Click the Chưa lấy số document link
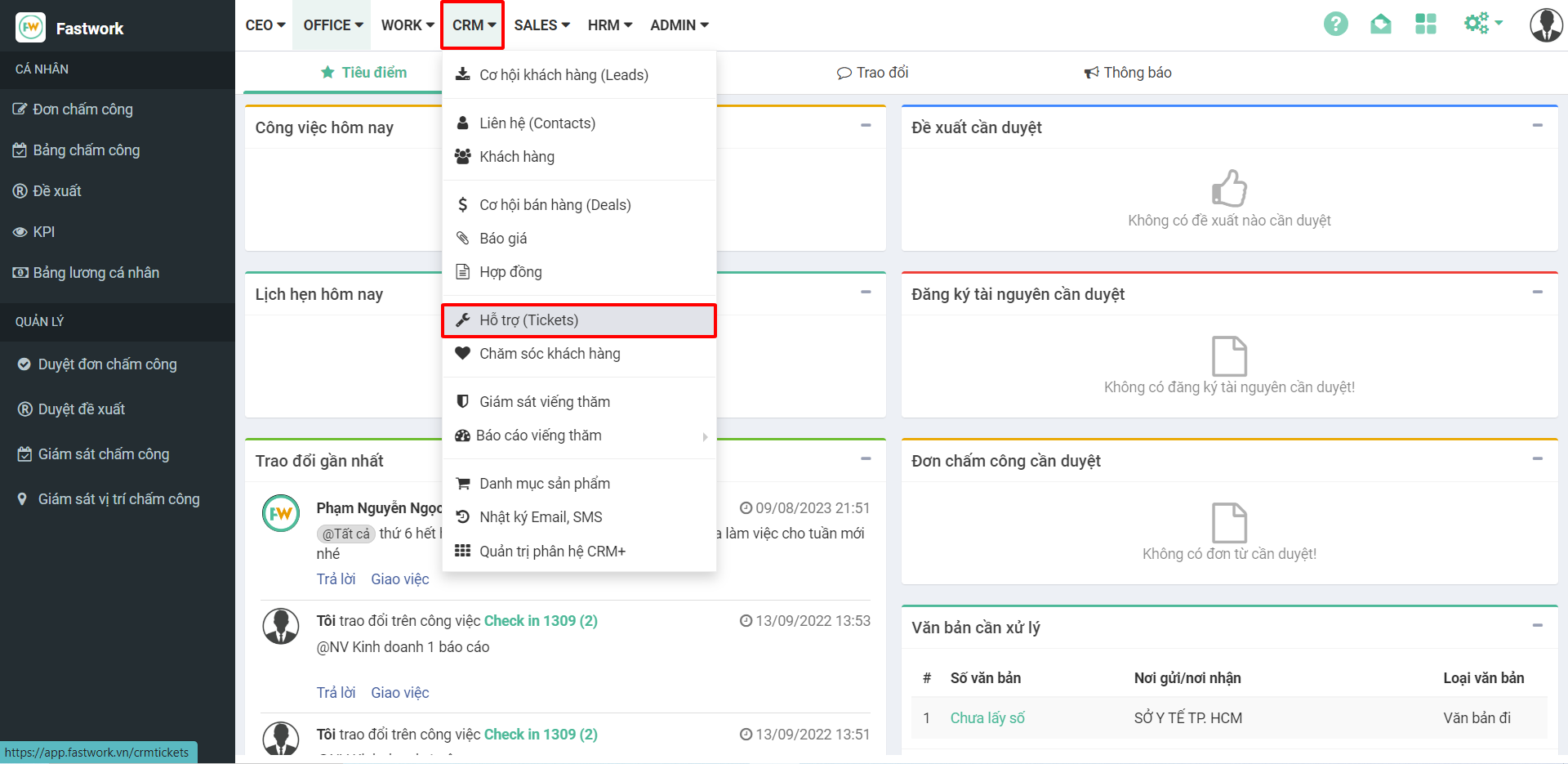 987,718
